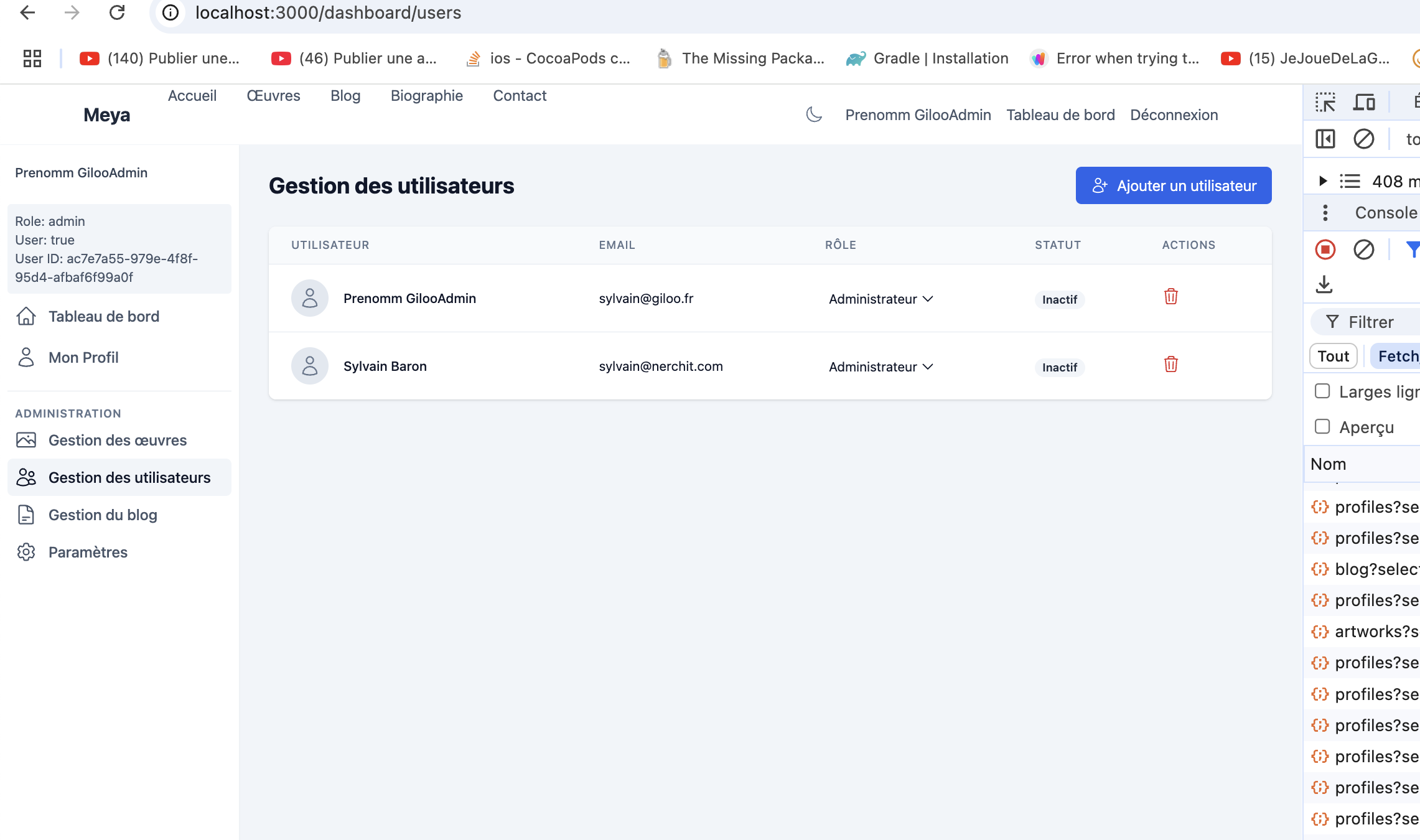The image size is (1420, 840).
Task: Click the browser forward arrow
Action: [x=72, y=12]
